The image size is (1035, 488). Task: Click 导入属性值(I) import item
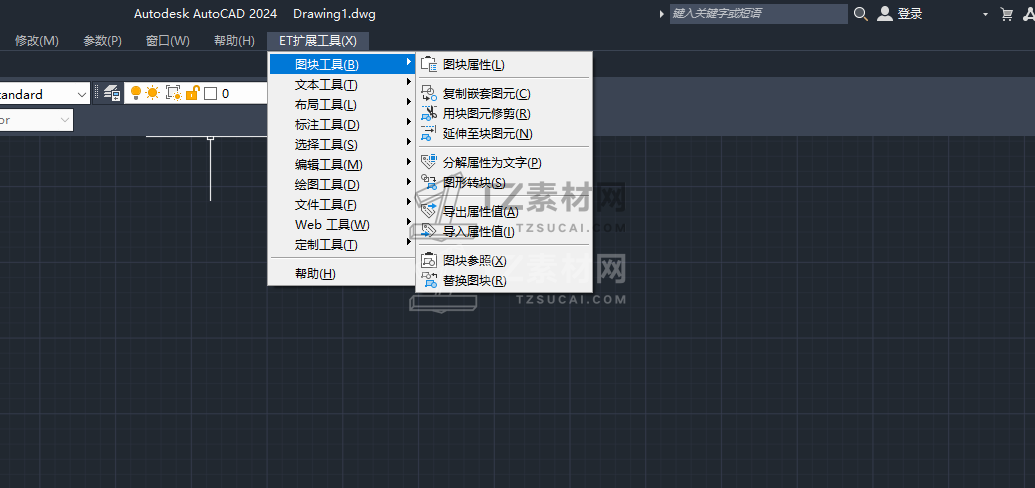tap(504, 232)
